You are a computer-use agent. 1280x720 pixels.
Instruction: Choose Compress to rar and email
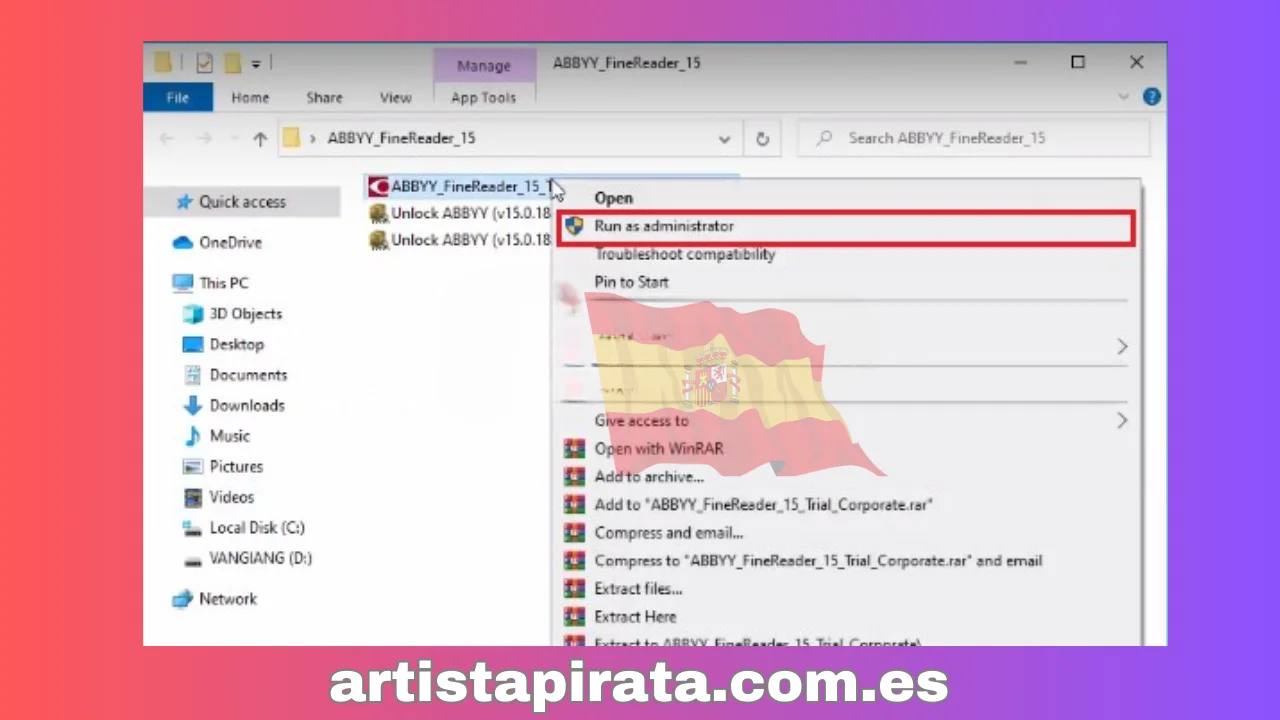[x=818, y=561]
